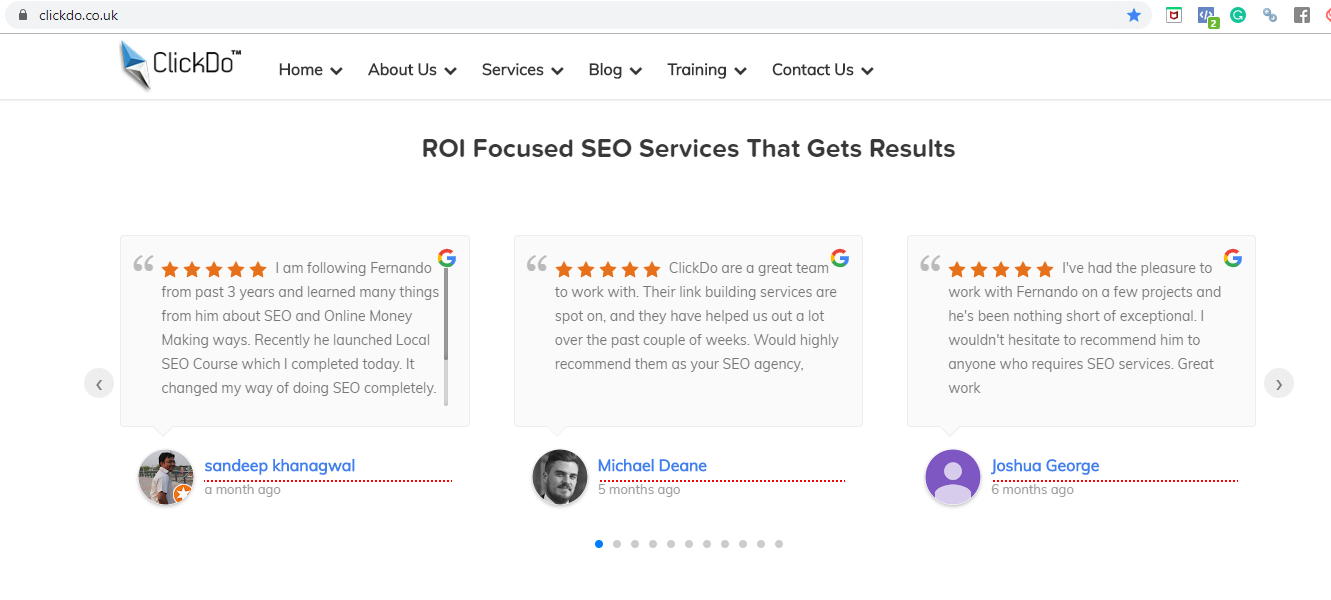1331x600 pixels.
Task: Select the fourth carousel pagination dot
Action: tap(652, 543)
